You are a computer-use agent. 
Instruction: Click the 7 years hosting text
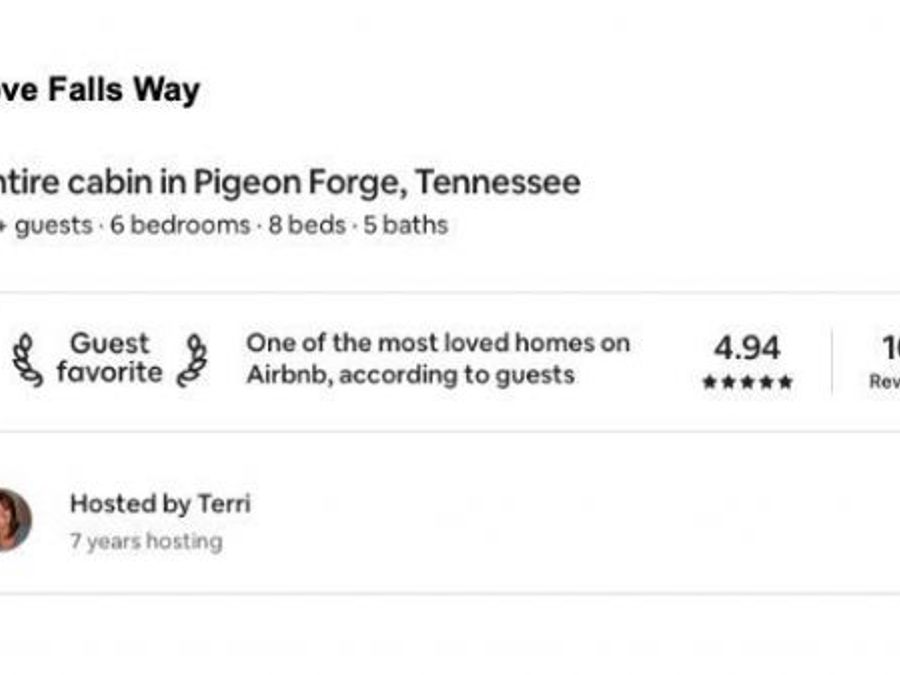[146, 541]
